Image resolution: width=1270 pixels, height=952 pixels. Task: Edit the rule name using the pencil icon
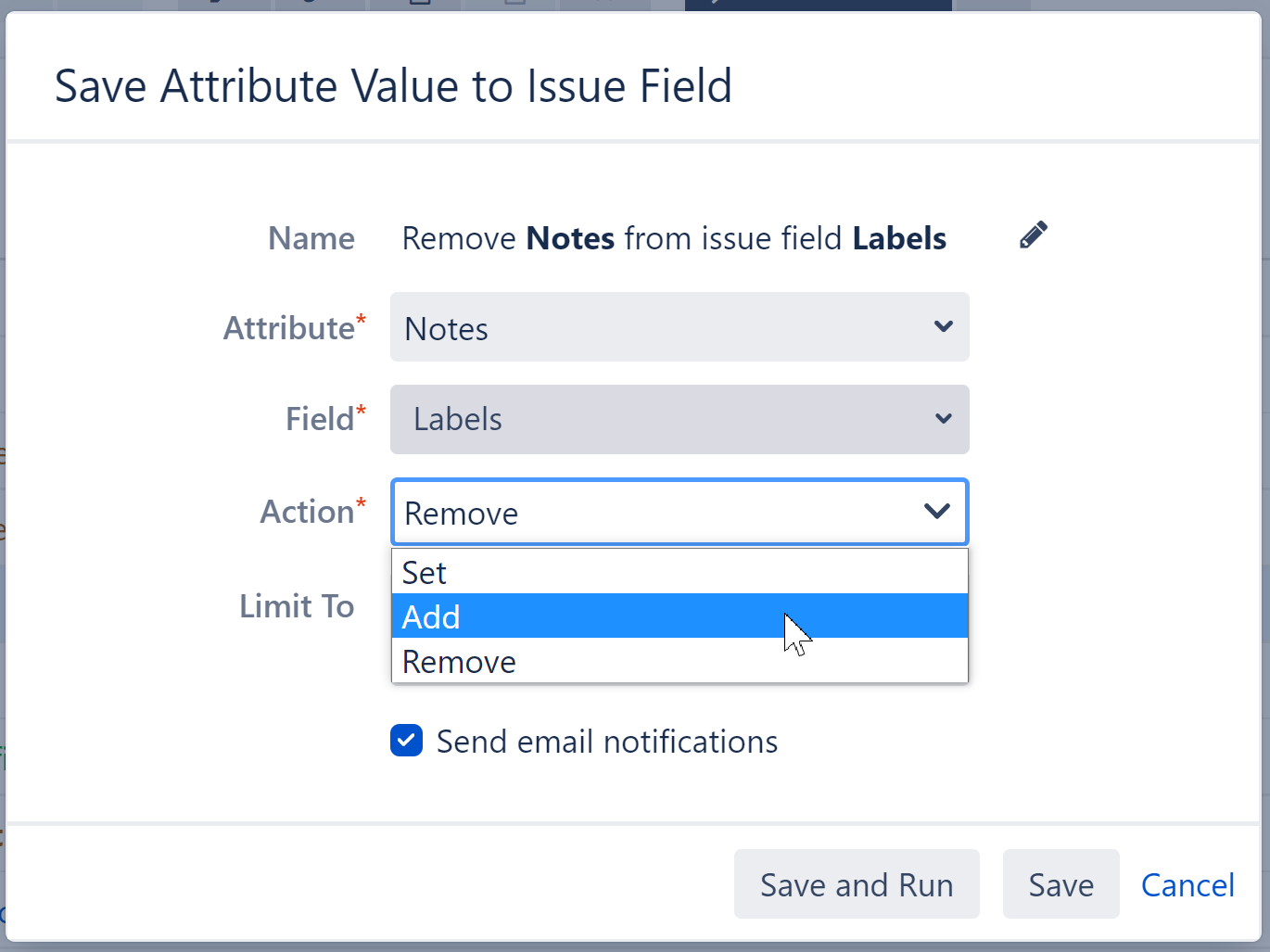click(x=1032, y=235)
